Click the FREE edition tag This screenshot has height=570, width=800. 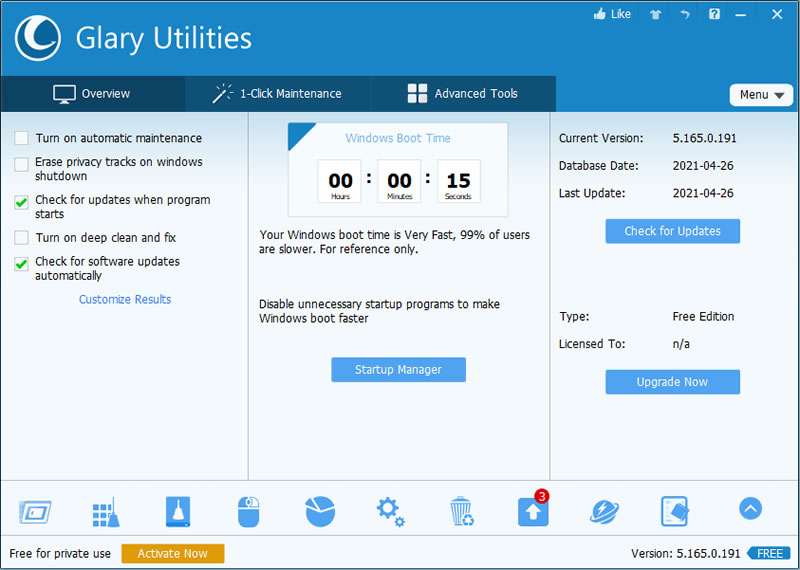[x=768, y=554]
